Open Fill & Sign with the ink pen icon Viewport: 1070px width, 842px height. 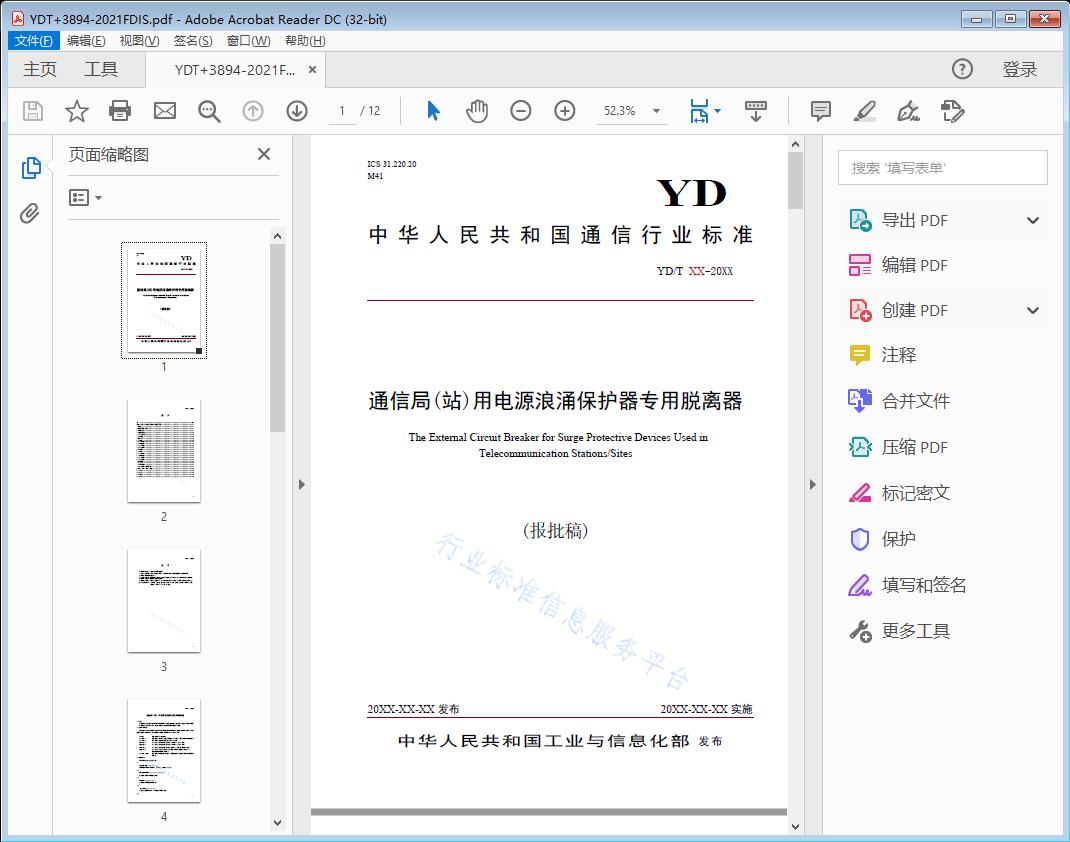908,111
